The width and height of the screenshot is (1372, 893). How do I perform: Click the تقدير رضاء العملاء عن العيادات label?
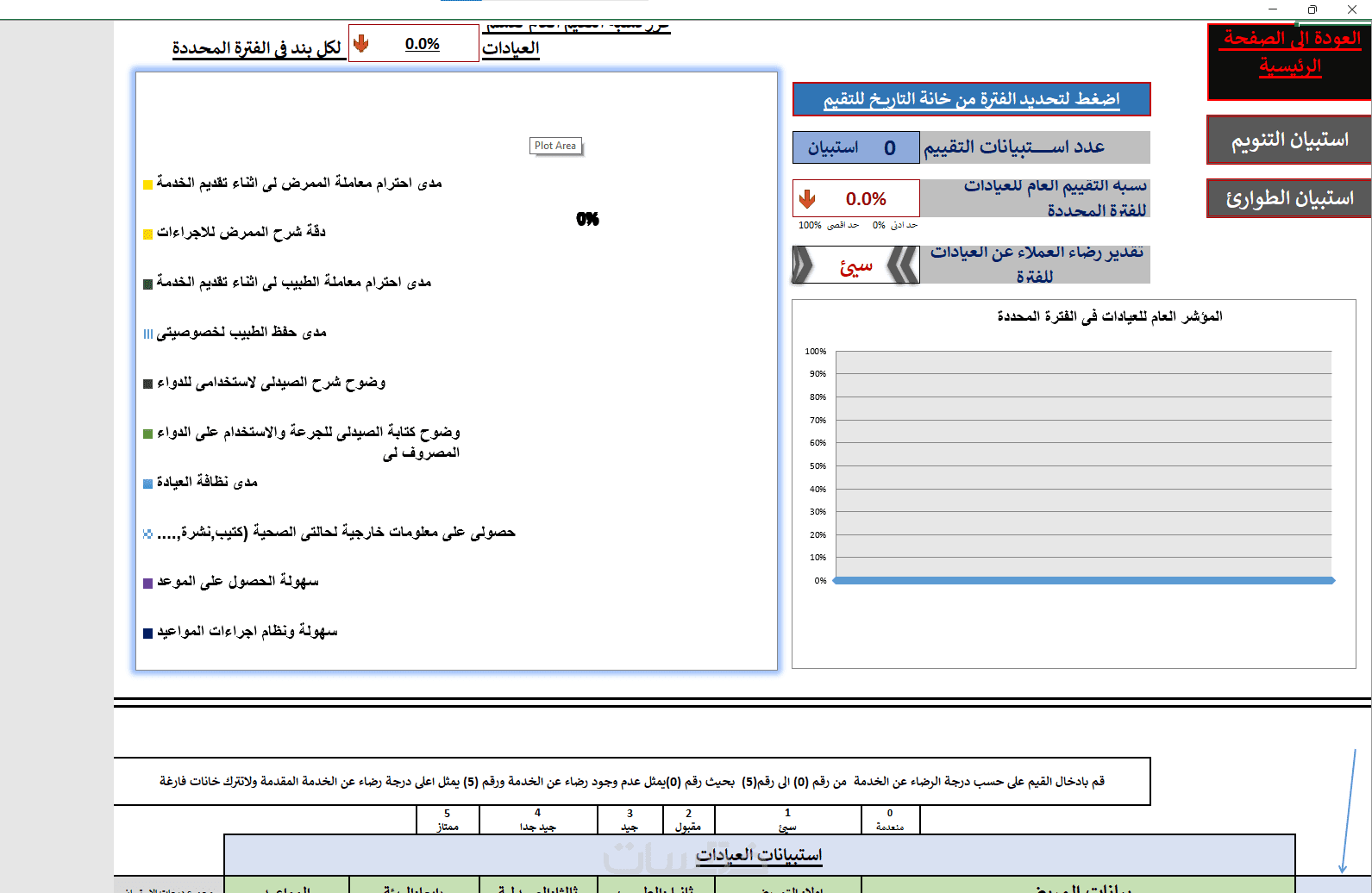click(1036, 264)
